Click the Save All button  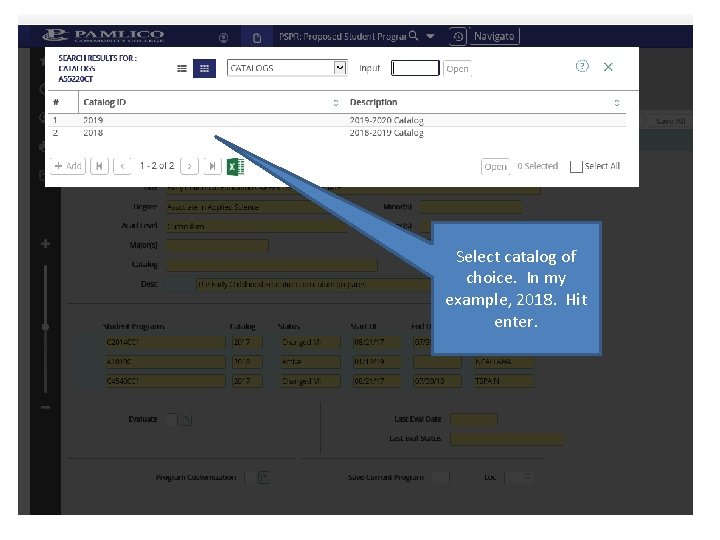[670, 121]
